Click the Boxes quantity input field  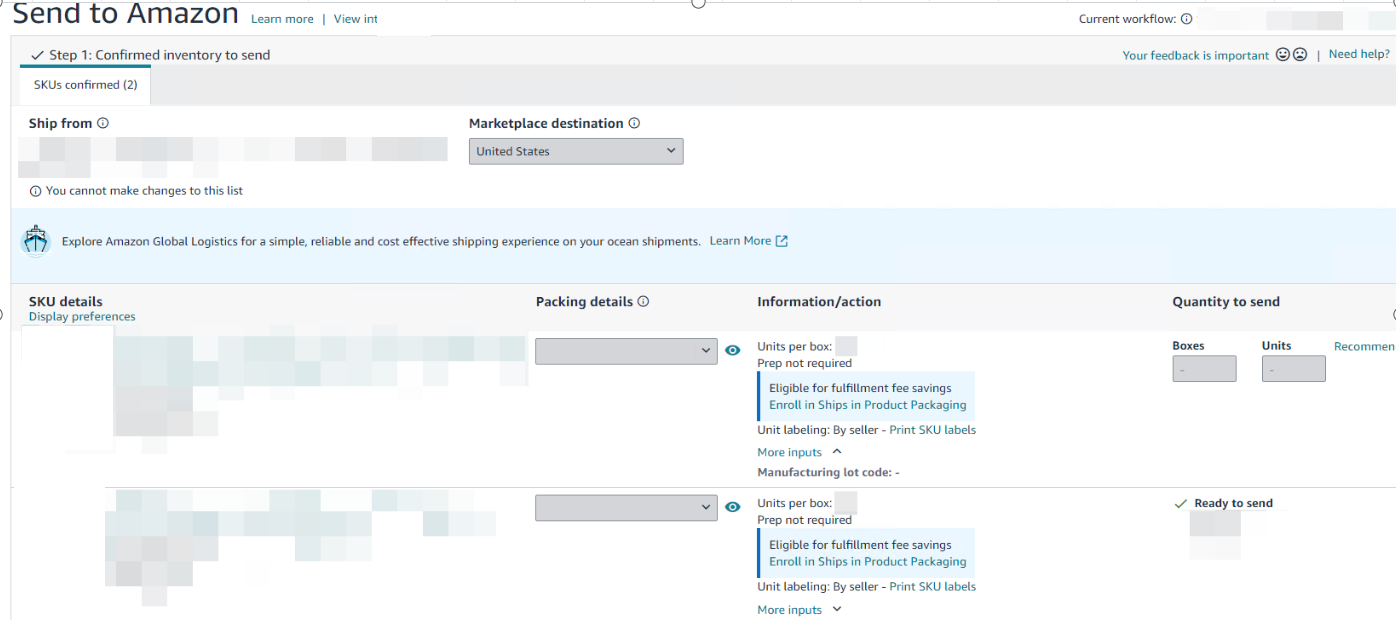tap(1204, 369)
